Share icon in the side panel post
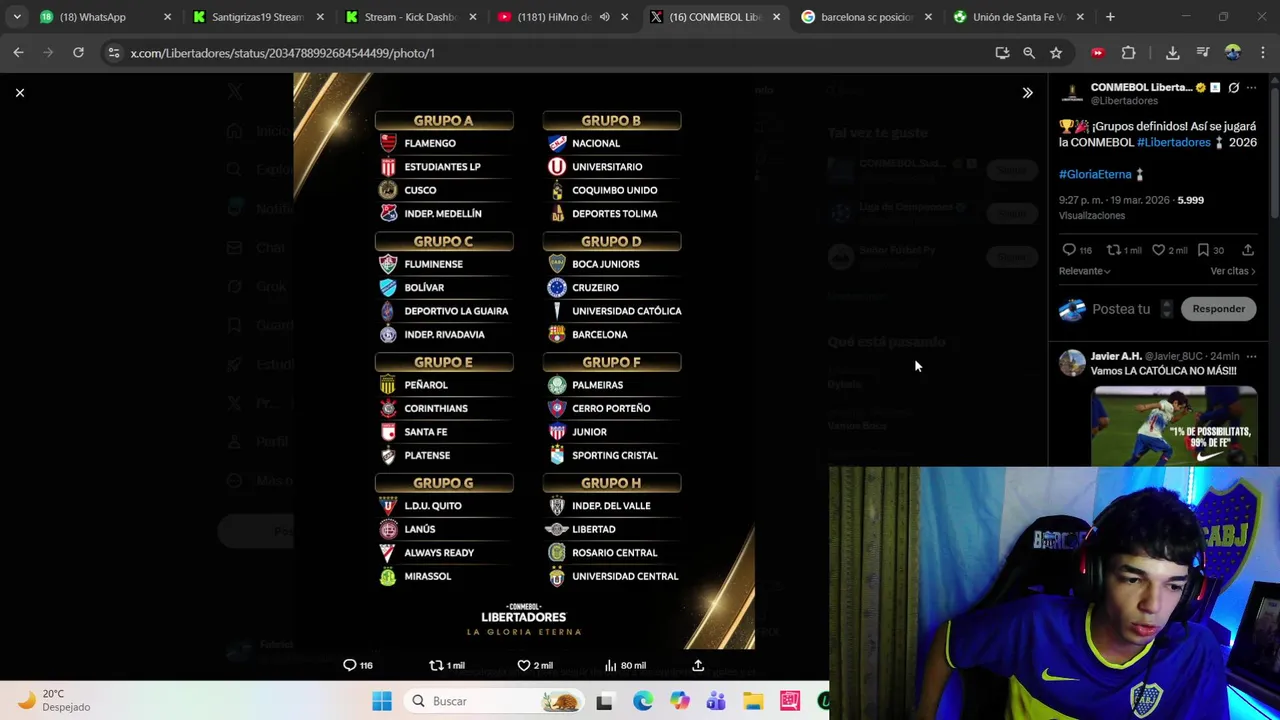Viewport: 1280px width, 720px height. (1248, 250)
